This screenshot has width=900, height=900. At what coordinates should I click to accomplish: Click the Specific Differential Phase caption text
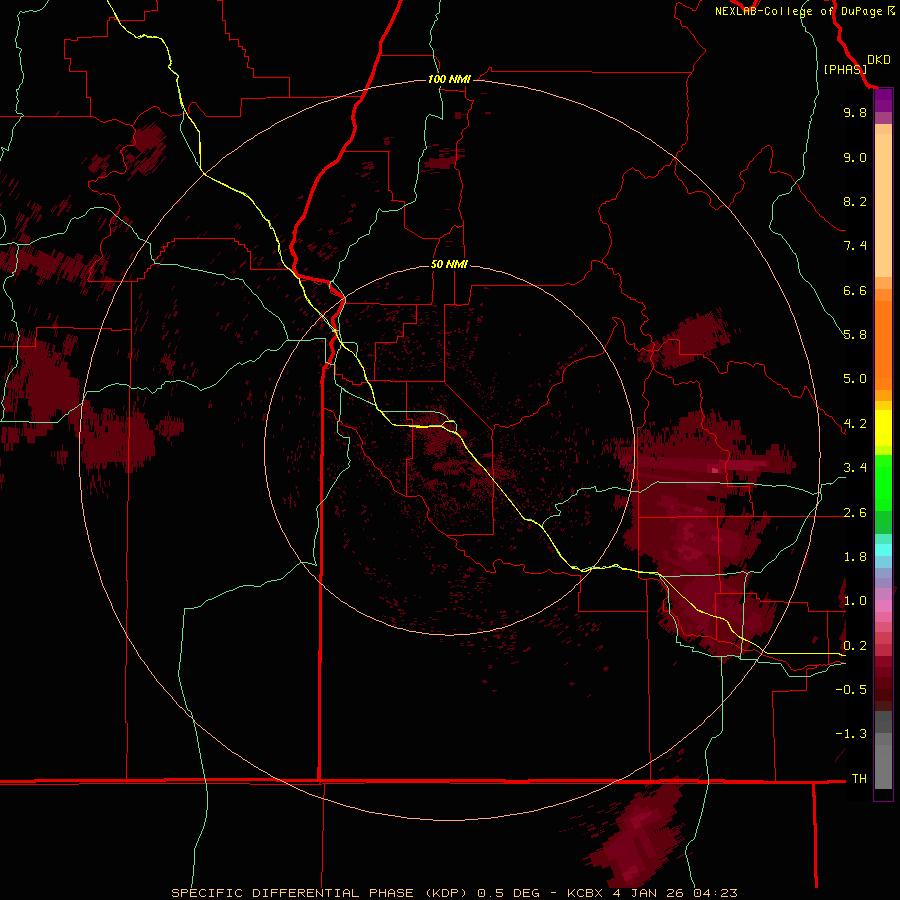coord(454,893)
